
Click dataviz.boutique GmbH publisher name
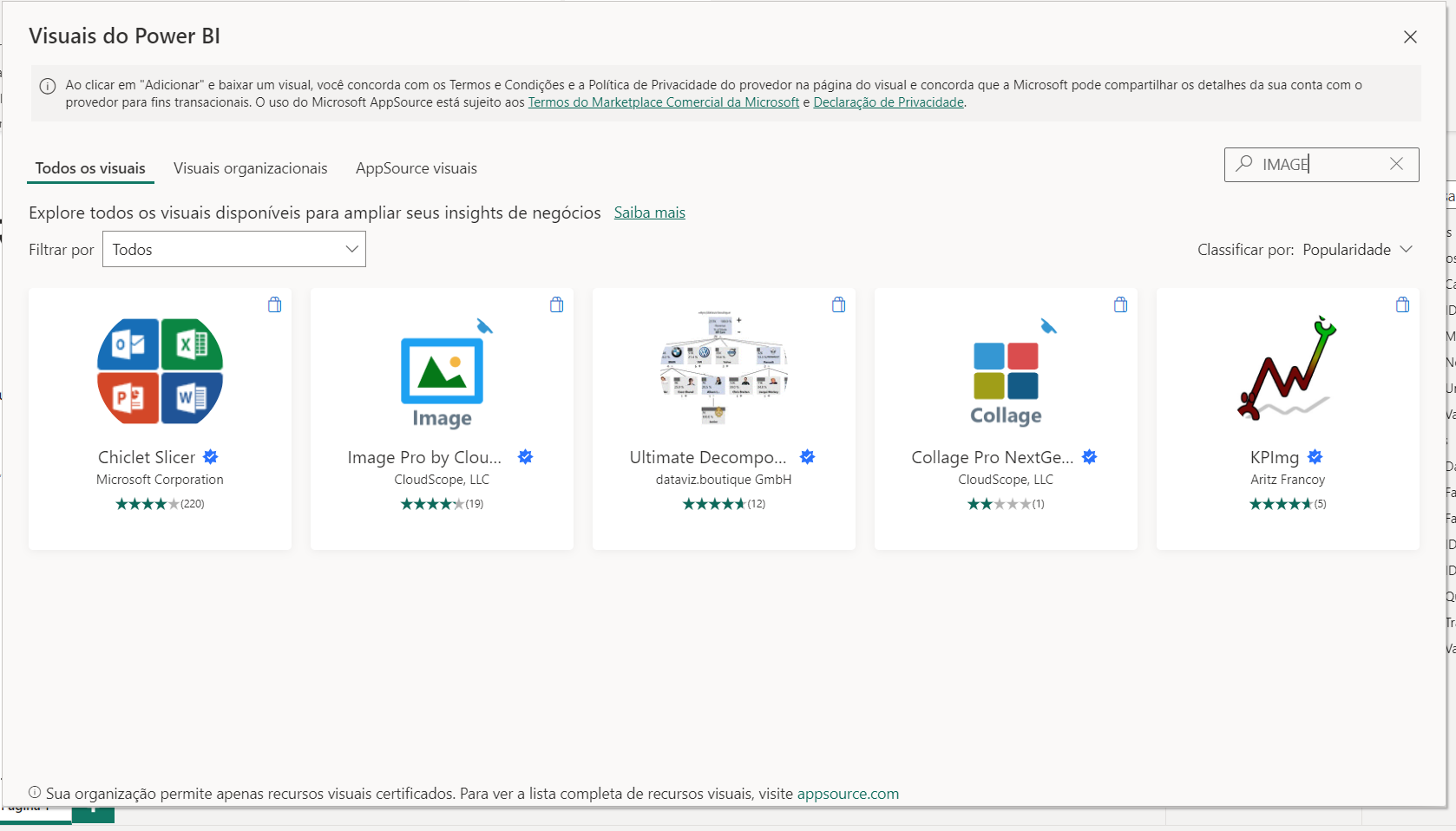pyautogui.click(x=724, y=480)
